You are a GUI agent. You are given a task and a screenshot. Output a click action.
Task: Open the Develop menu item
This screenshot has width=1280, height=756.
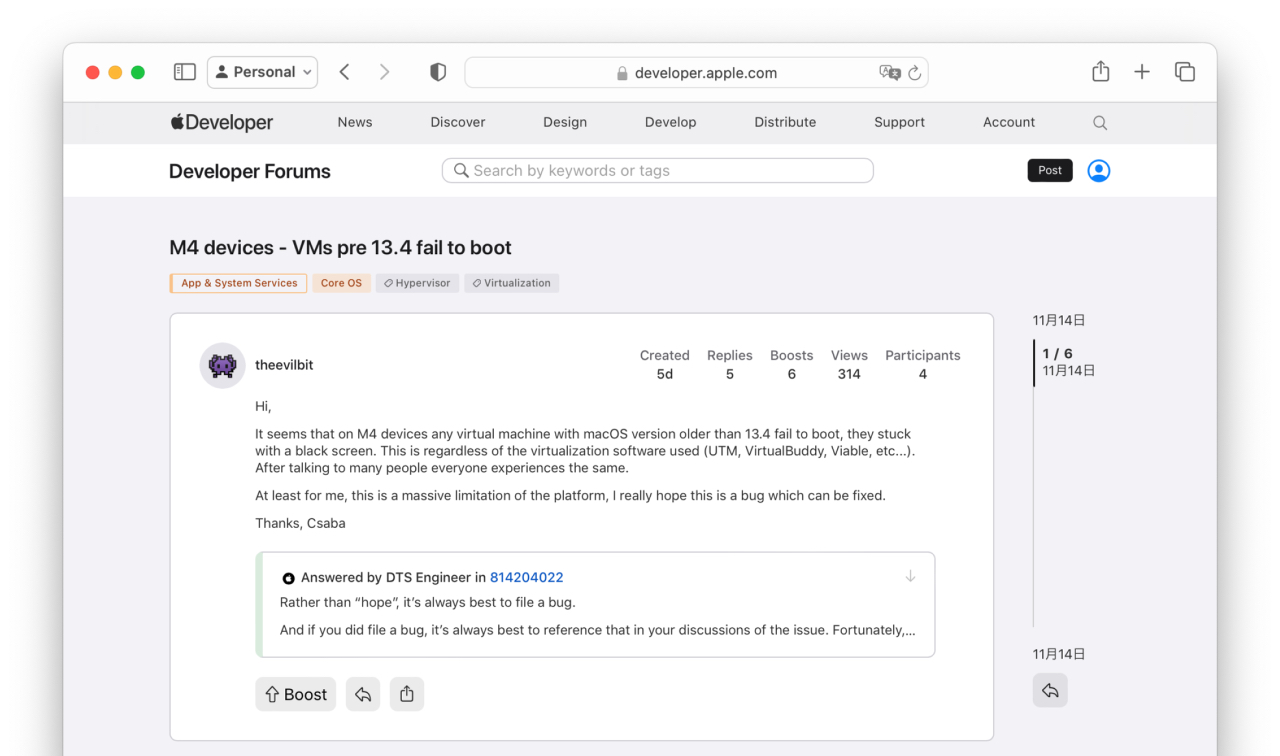coord(670,122)
